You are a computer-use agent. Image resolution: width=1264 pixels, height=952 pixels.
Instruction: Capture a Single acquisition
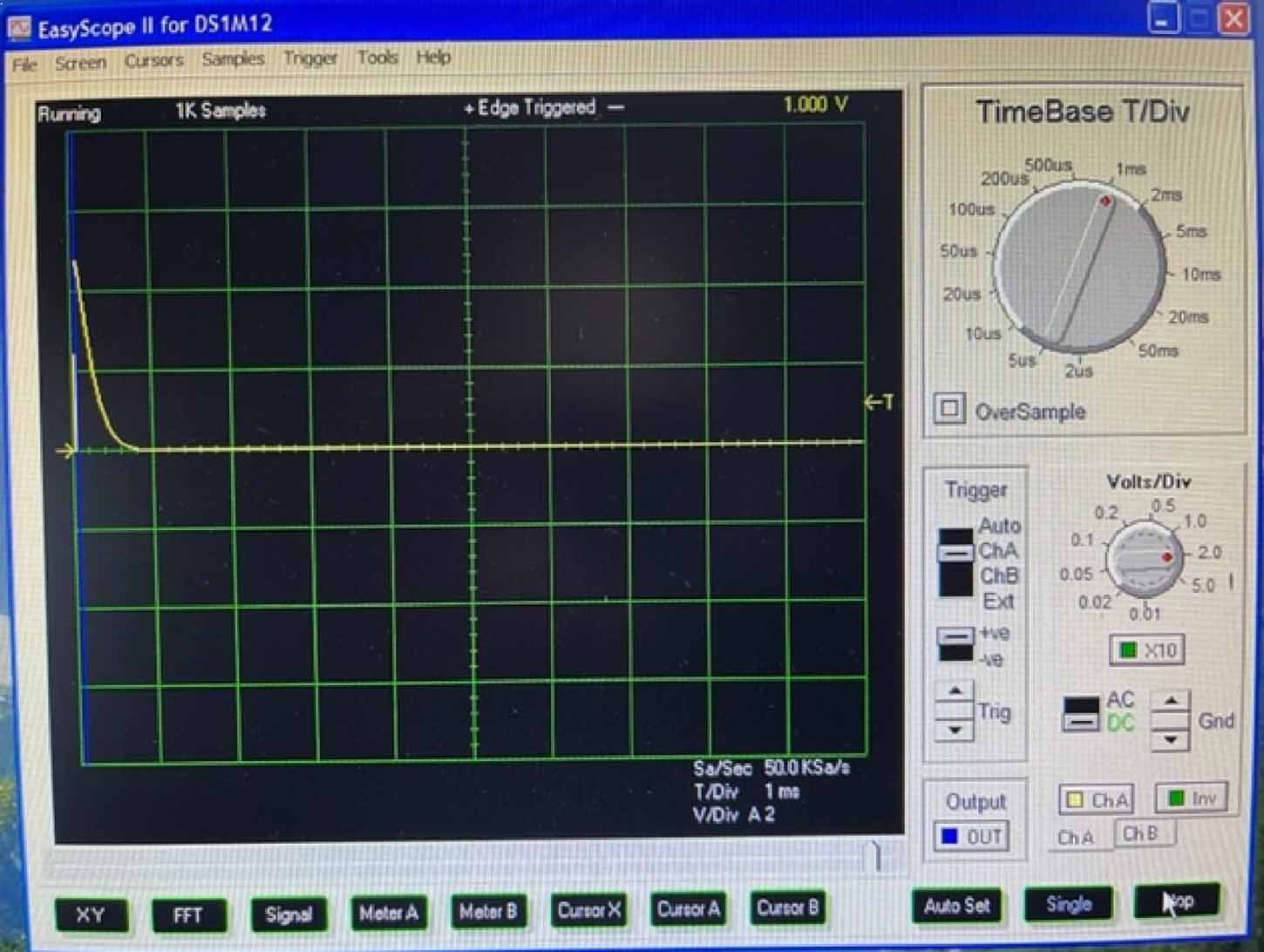tap(1069, 904)
